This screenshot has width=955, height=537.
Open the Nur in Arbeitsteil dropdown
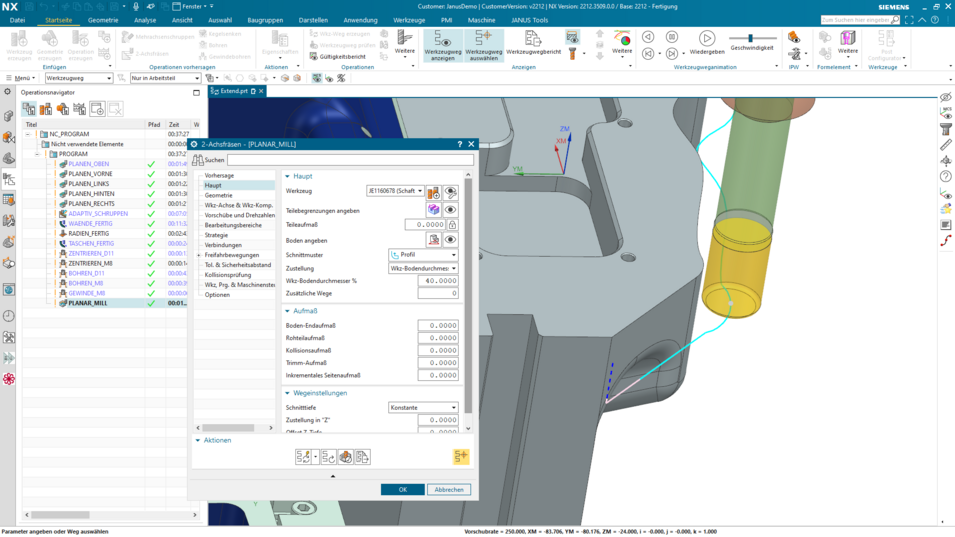click(x=165, y=78)
